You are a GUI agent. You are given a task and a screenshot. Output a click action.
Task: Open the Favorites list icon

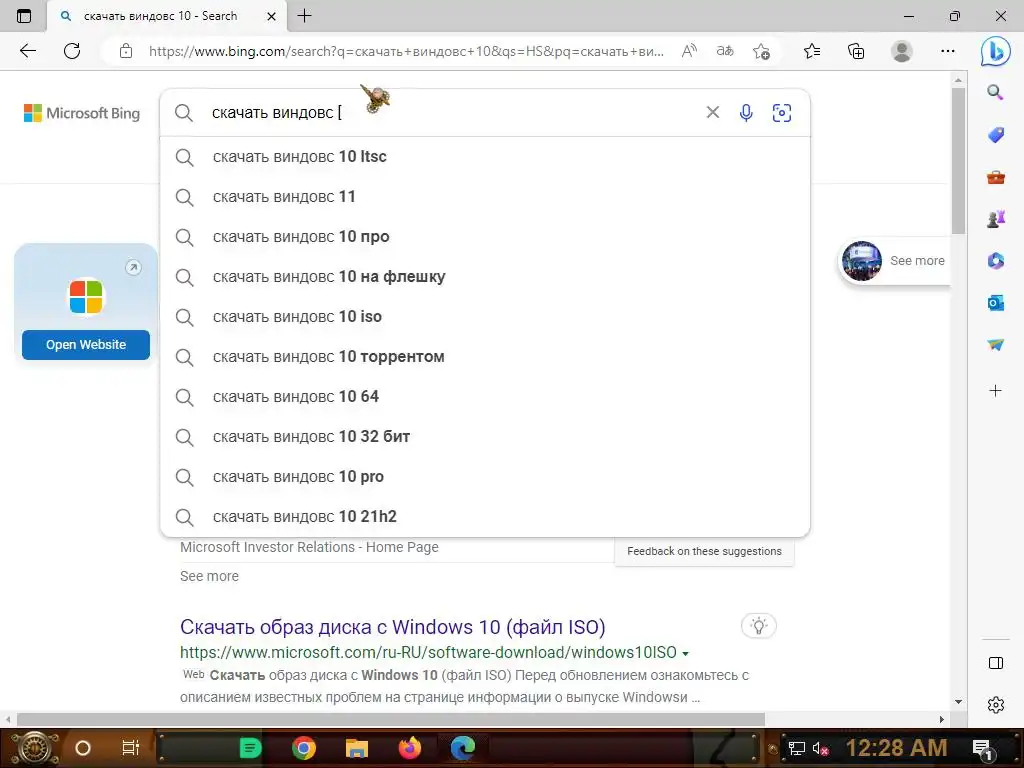(812, 51)
